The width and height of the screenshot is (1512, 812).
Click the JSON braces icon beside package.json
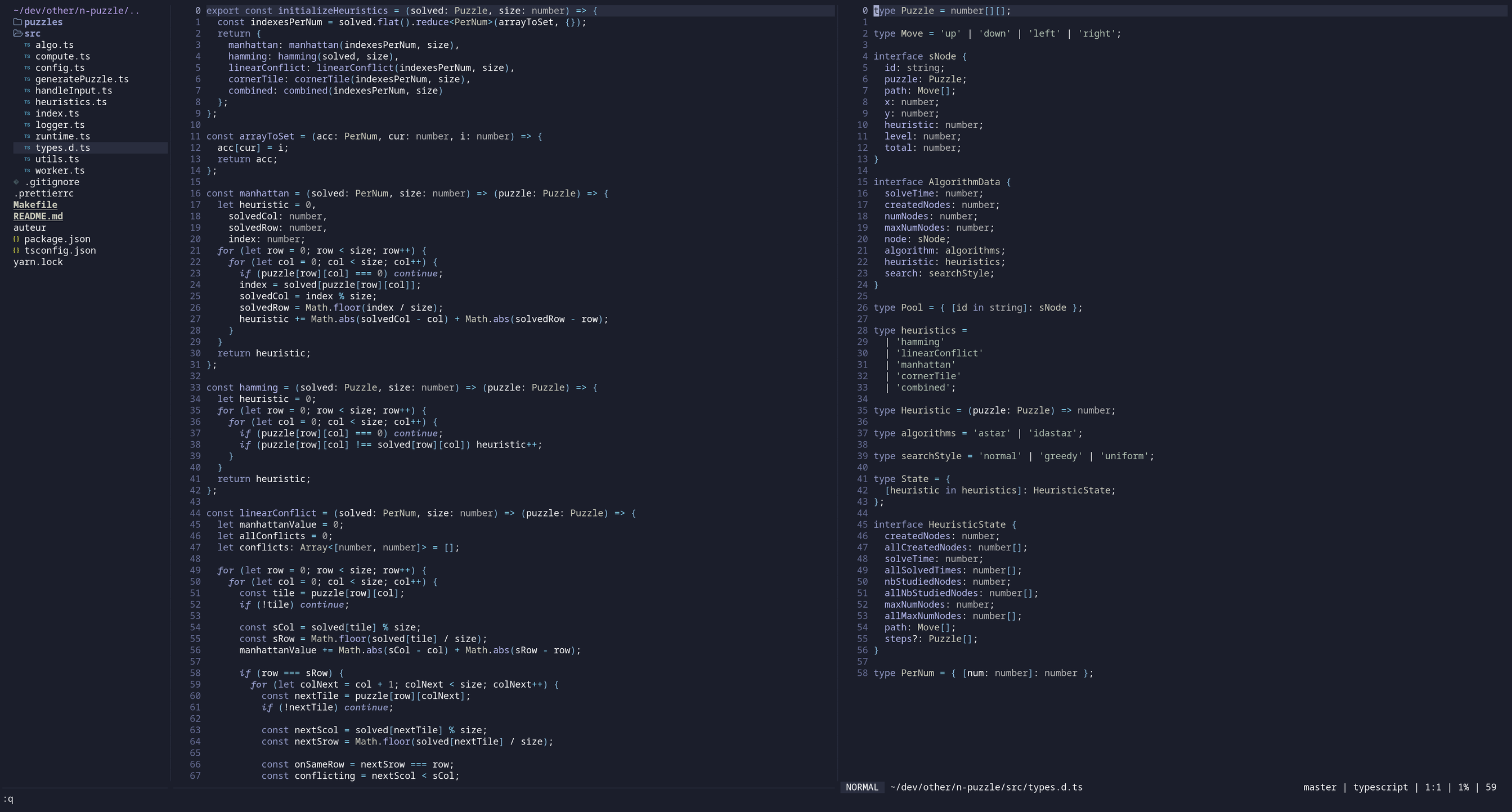[16, 239]
